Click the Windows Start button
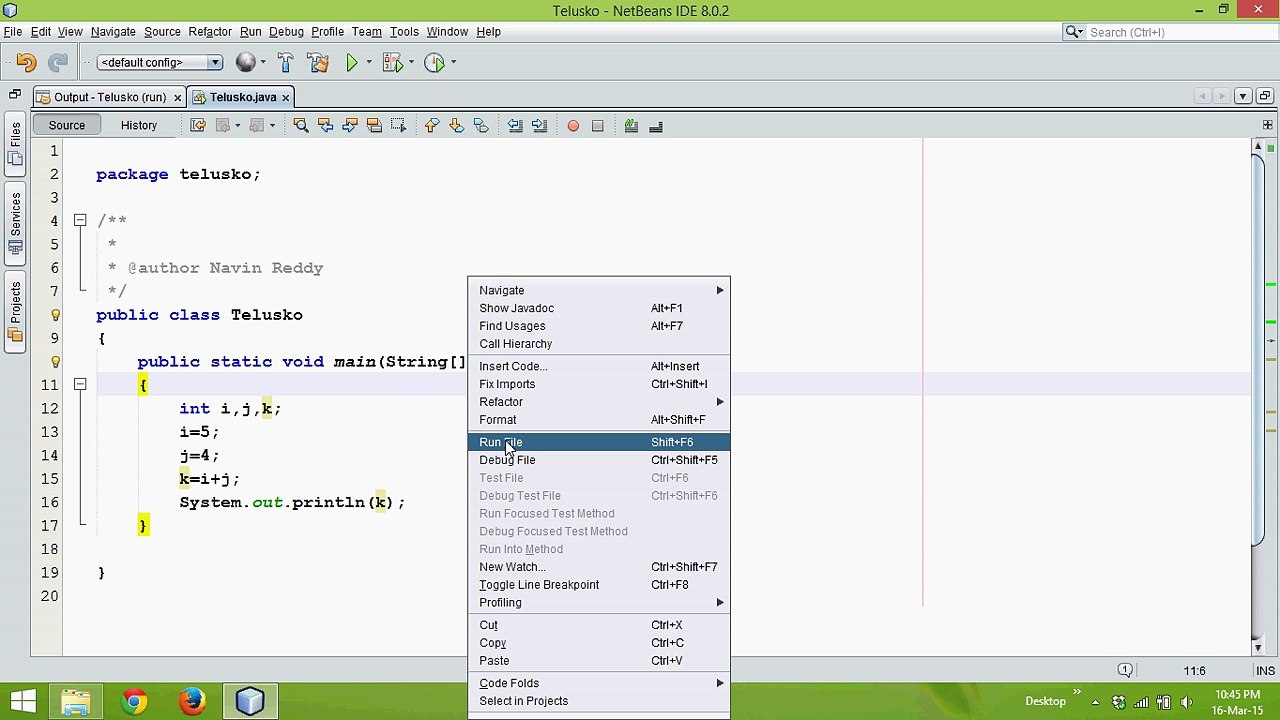 [23, 702]
